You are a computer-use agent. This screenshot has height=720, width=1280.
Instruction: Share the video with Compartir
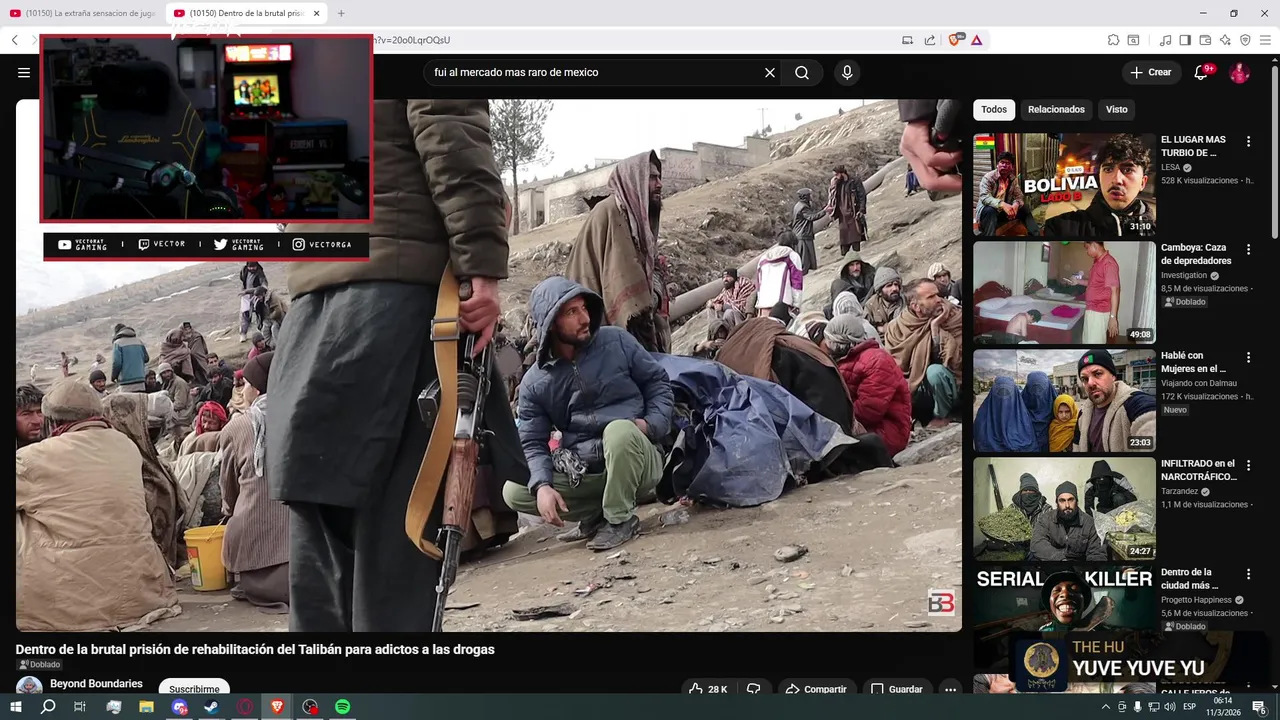coord(816,688)
